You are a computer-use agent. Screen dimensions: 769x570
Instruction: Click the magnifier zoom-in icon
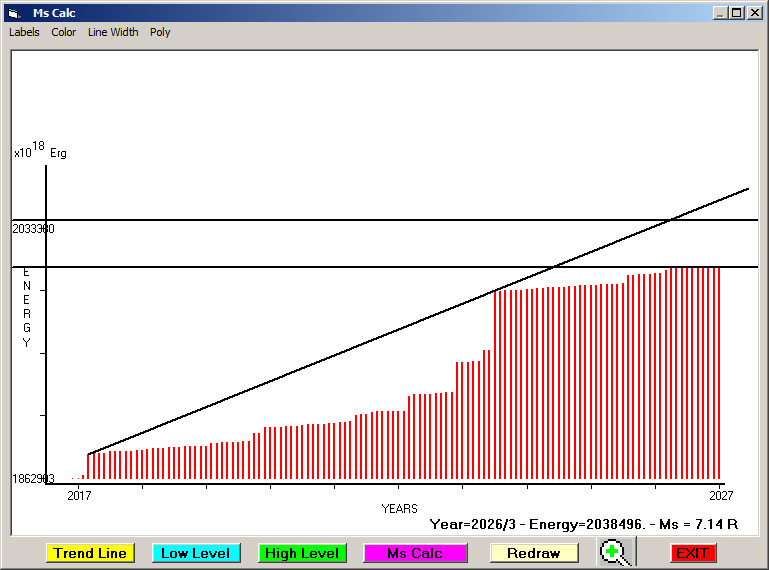click(614, 552)
